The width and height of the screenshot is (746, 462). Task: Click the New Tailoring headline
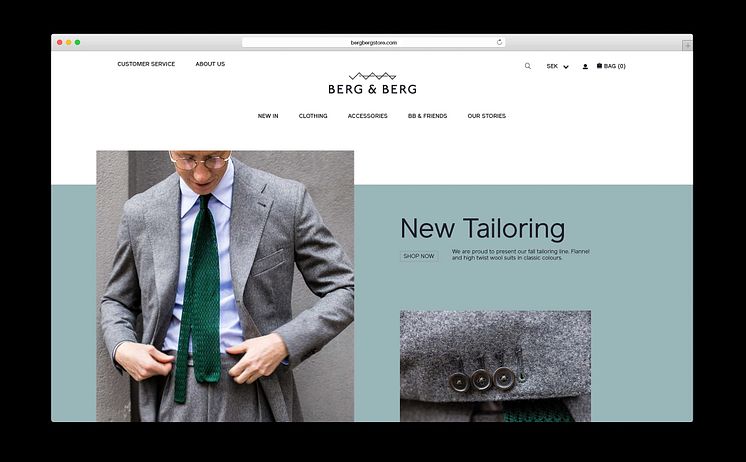[482, 228]
